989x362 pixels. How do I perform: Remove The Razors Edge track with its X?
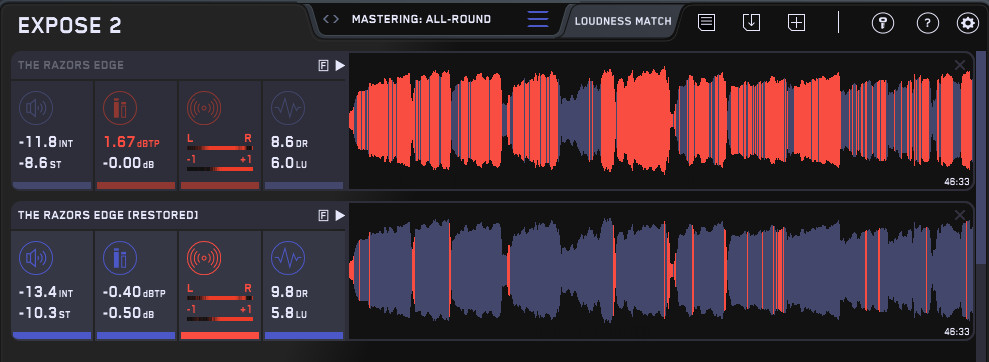pos(960,64)
